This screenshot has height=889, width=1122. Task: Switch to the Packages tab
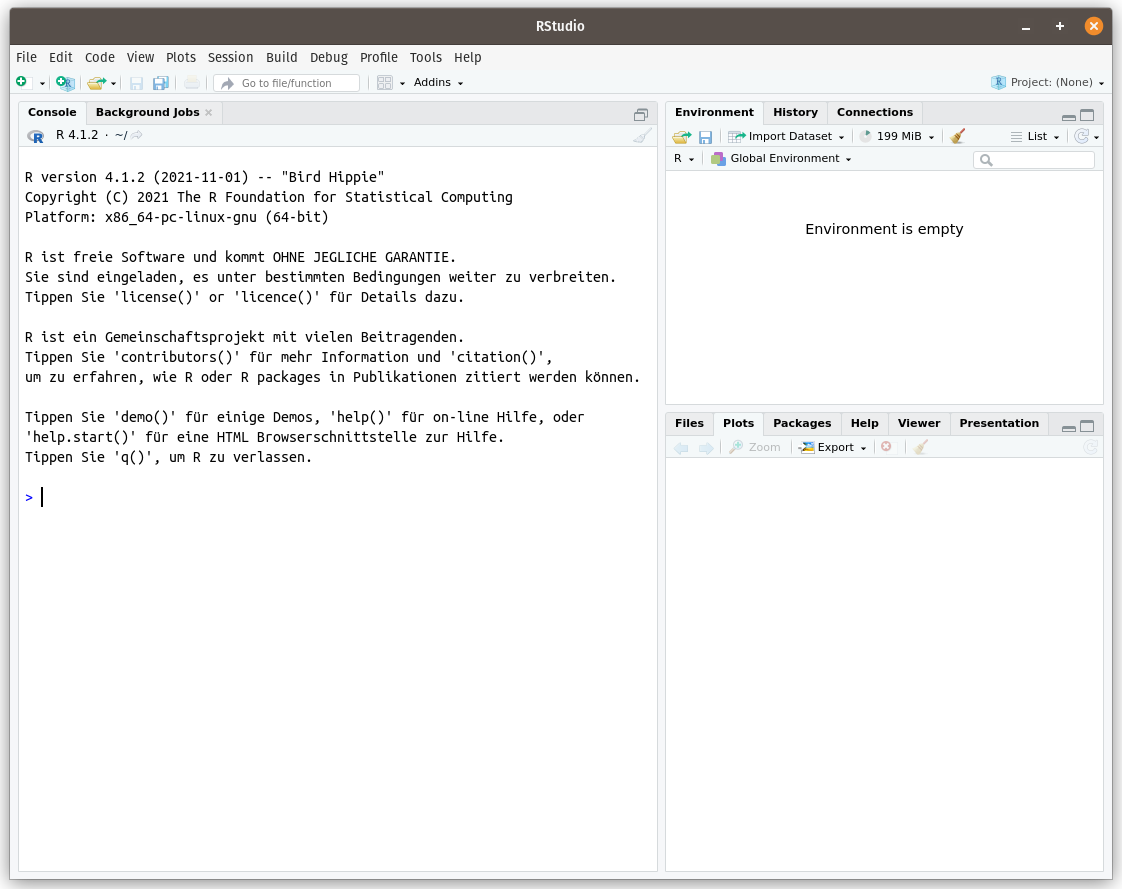point(802,424)
